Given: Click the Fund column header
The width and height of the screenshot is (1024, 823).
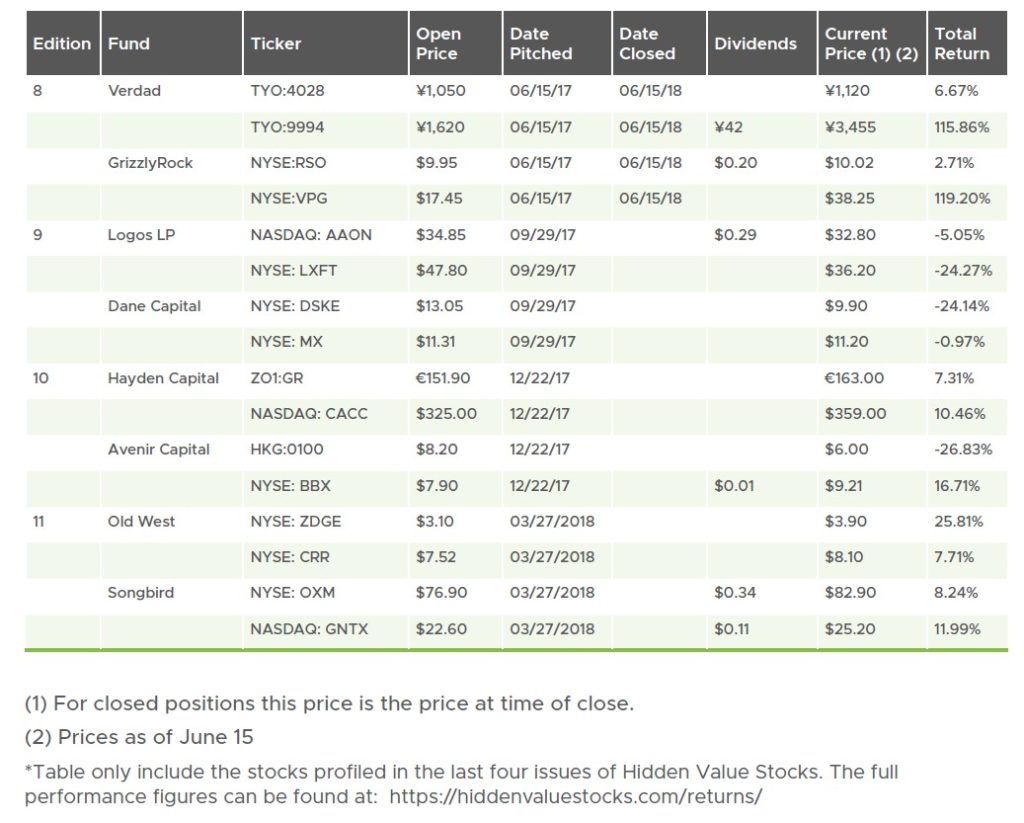Looking at the screenshot, I should click(x=129, y=44).
